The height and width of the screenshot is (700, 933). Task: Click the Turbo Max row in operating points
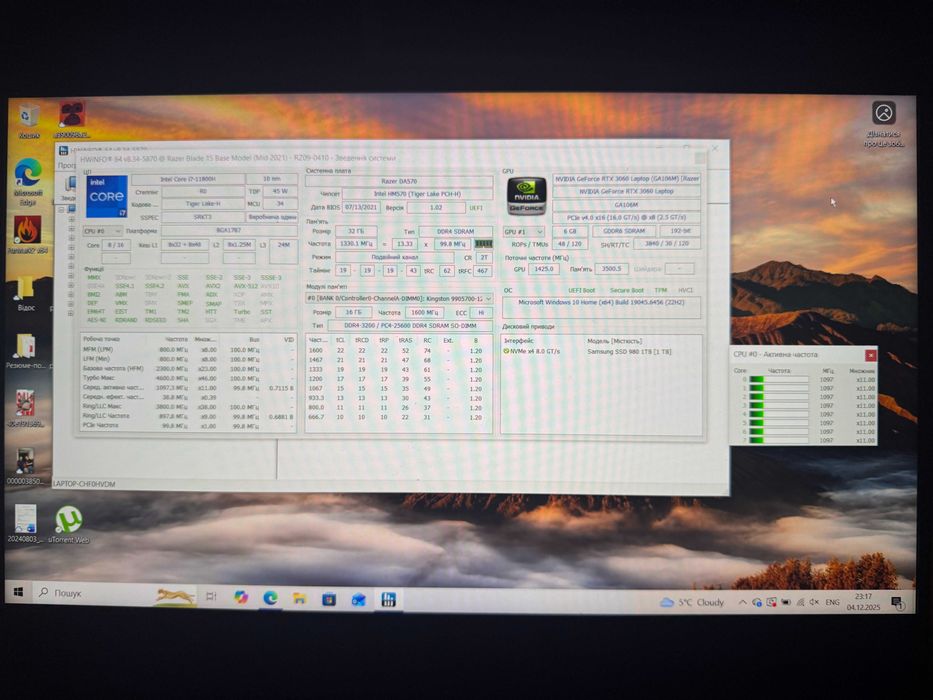[188, 379]
